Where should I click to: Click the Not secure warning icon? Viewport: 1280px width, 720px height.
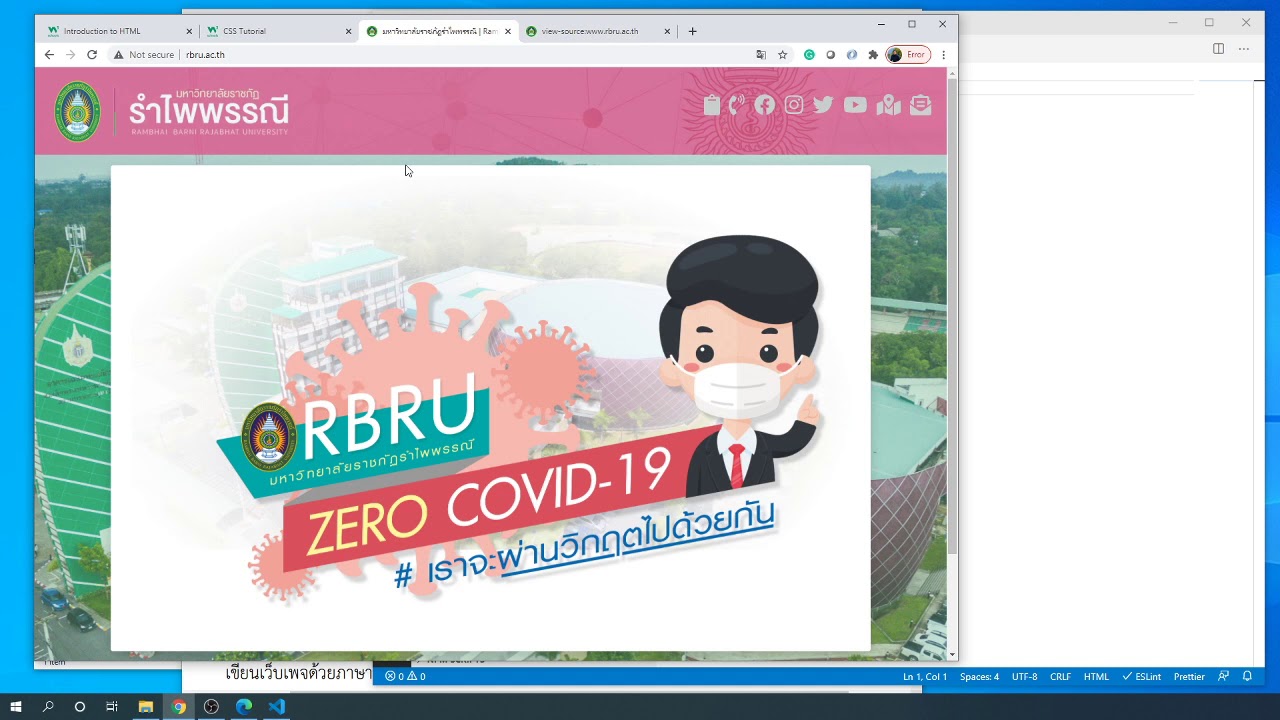(x=118, y=55)
